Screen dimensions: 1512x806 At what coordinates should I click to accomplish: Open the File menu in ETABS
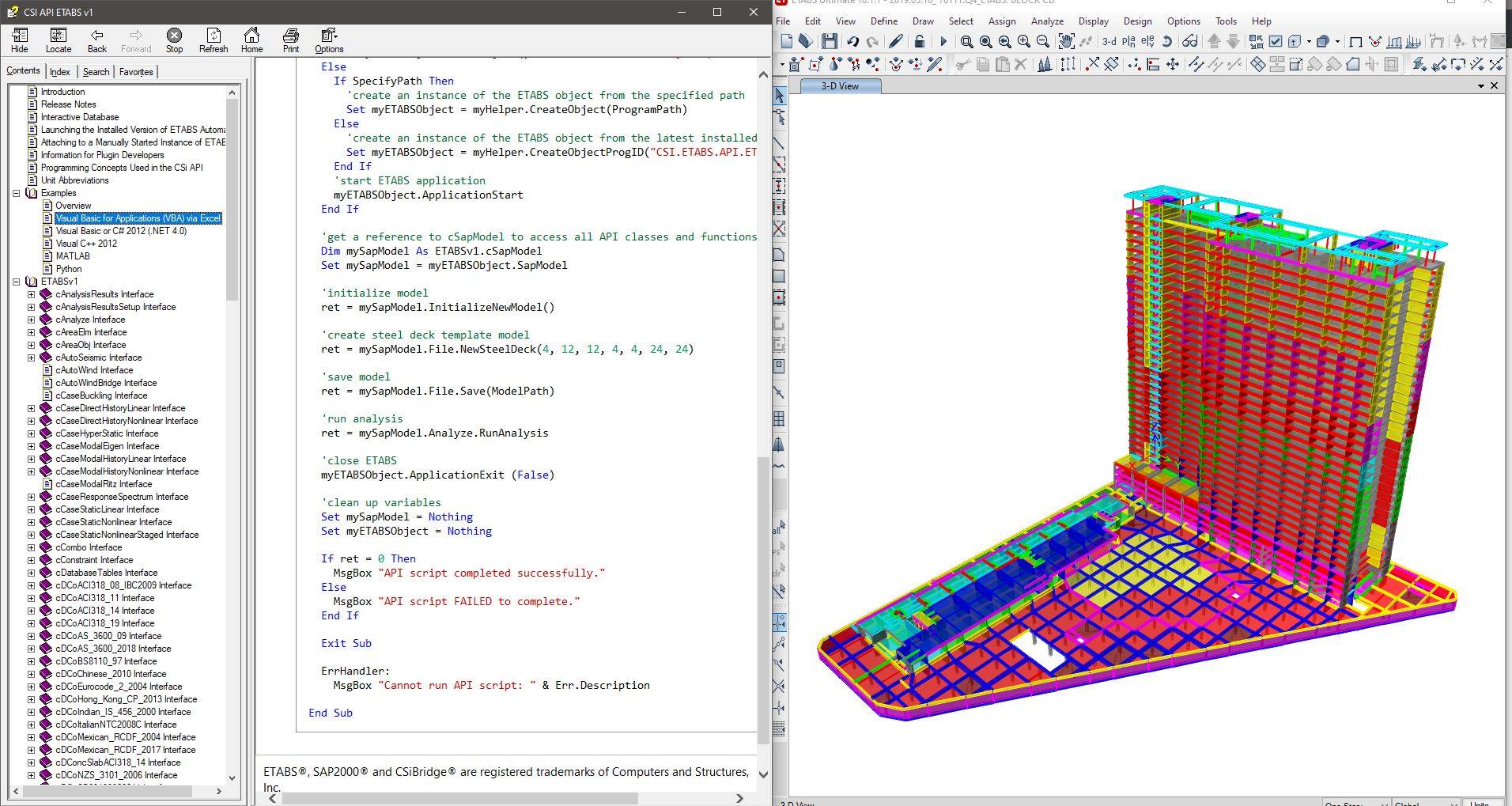coord(783,21)
